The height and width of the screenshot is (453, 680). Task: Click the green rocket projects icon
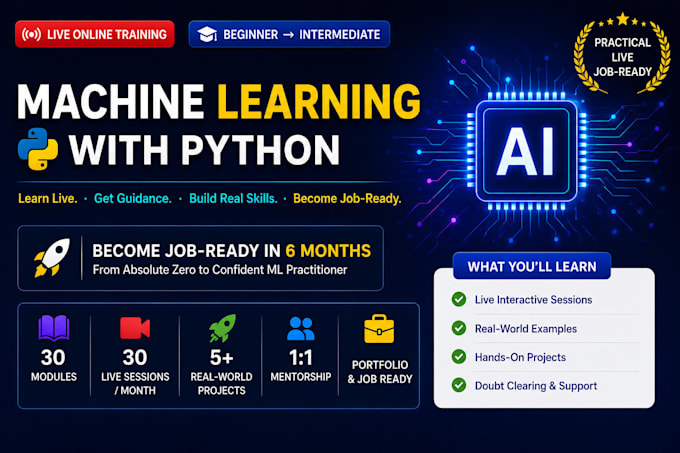(x=222, y=328)
